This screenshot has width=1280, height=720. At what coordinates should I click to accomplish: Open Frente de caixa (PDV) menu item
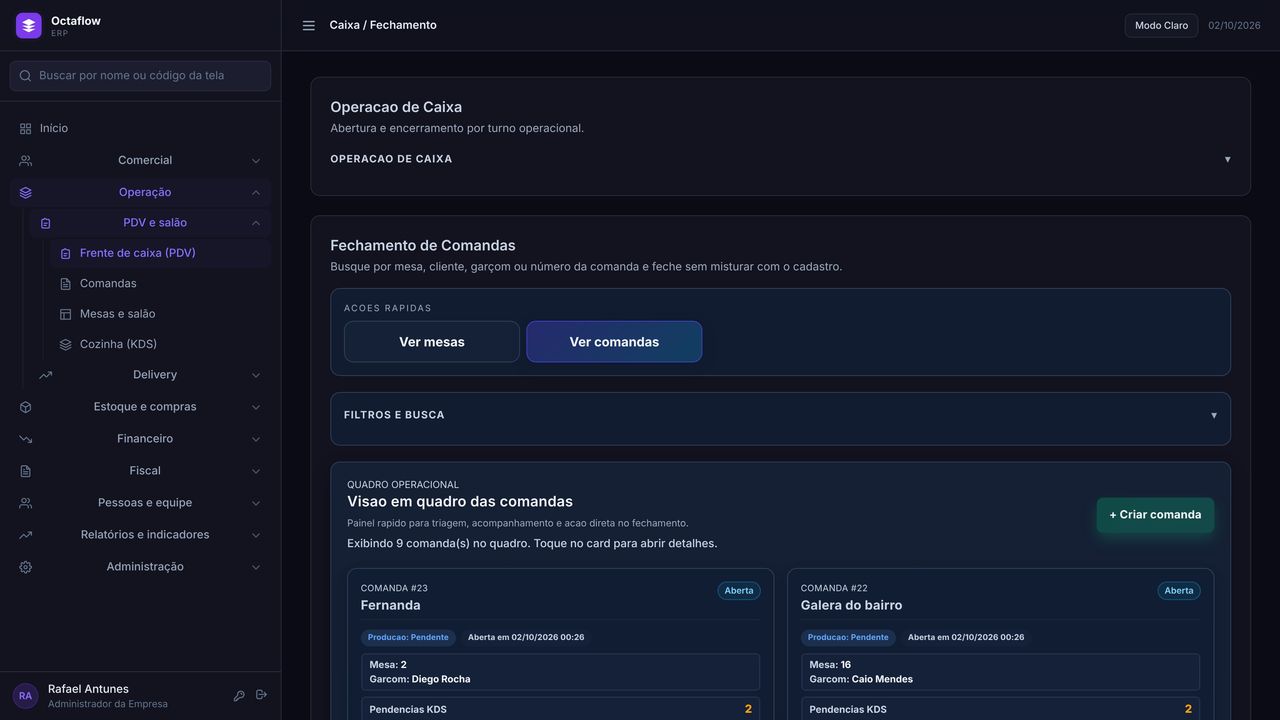click(x=160, y=253)
